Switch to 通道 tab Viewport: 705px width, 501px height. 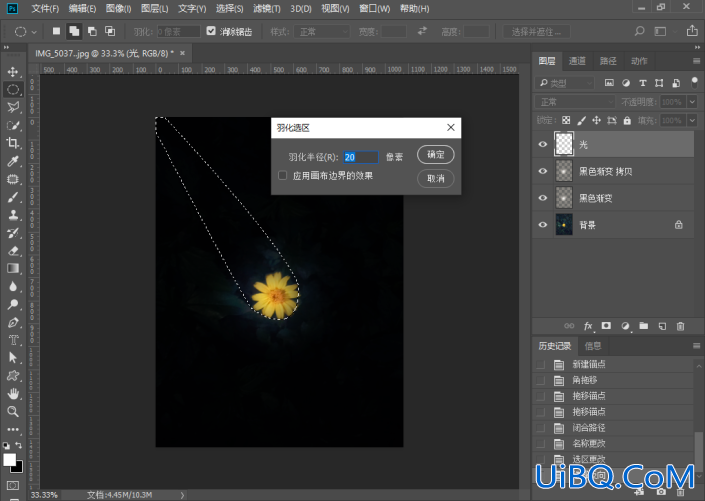577,61
